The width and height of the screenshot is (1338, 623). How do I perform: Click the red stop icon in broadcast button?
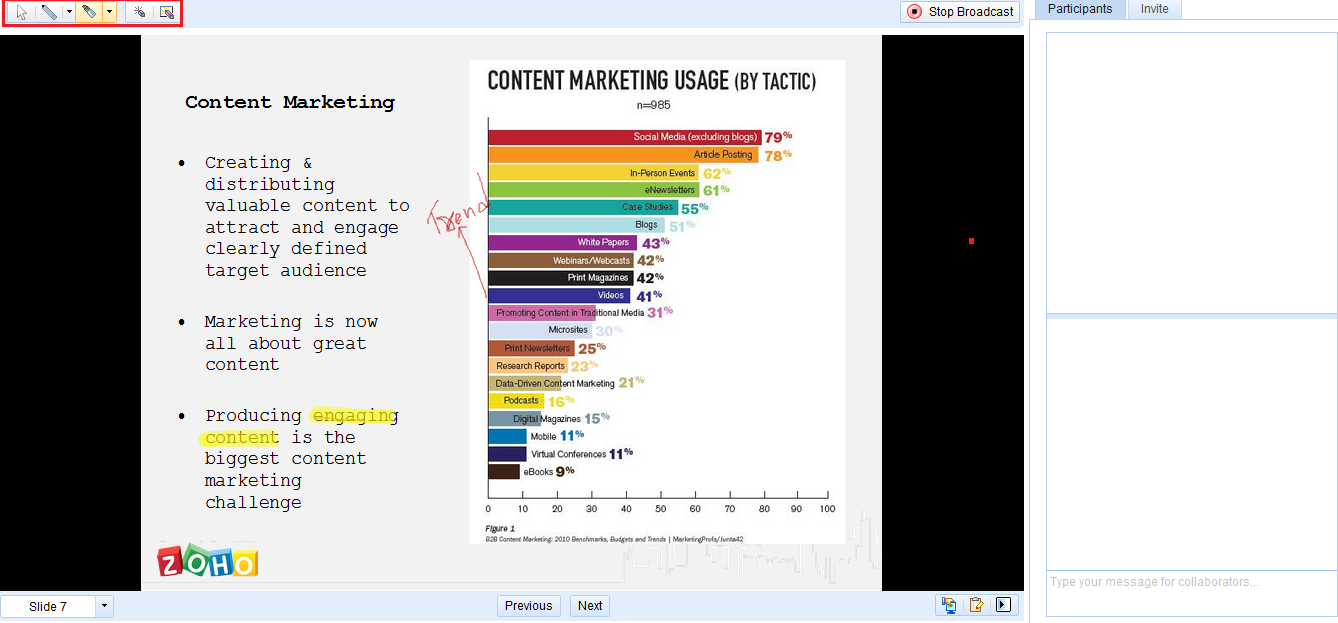pos(915,12)
